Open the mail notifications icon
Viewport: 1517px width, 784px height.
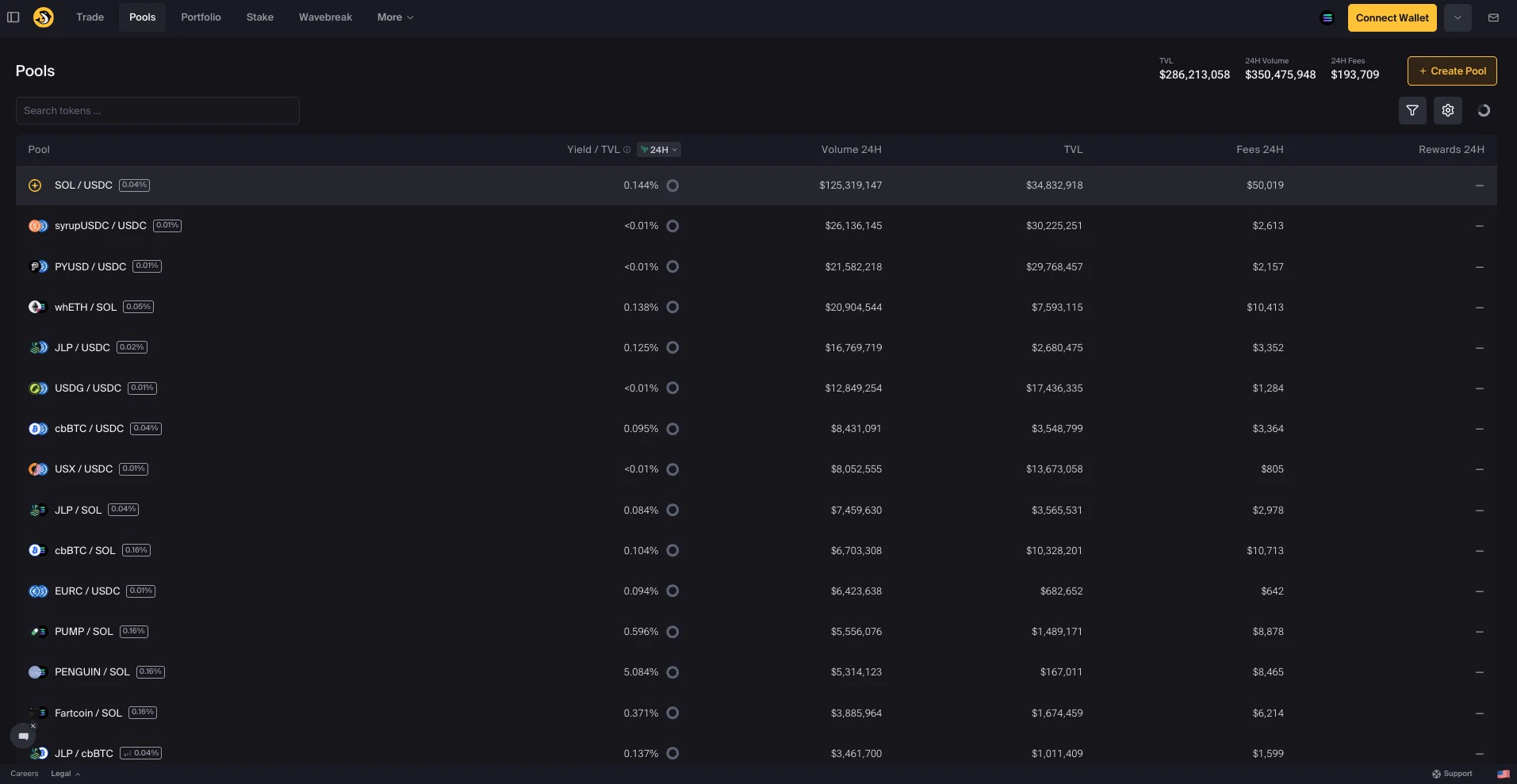point(1493,17)
